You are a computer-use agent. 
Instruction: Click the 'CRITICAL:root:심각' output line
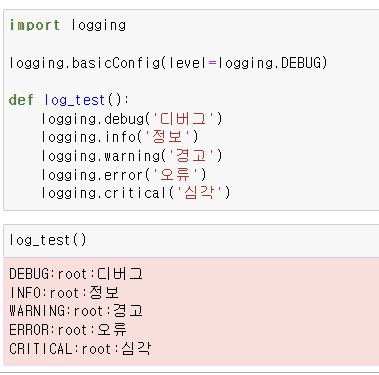point(80,349)
